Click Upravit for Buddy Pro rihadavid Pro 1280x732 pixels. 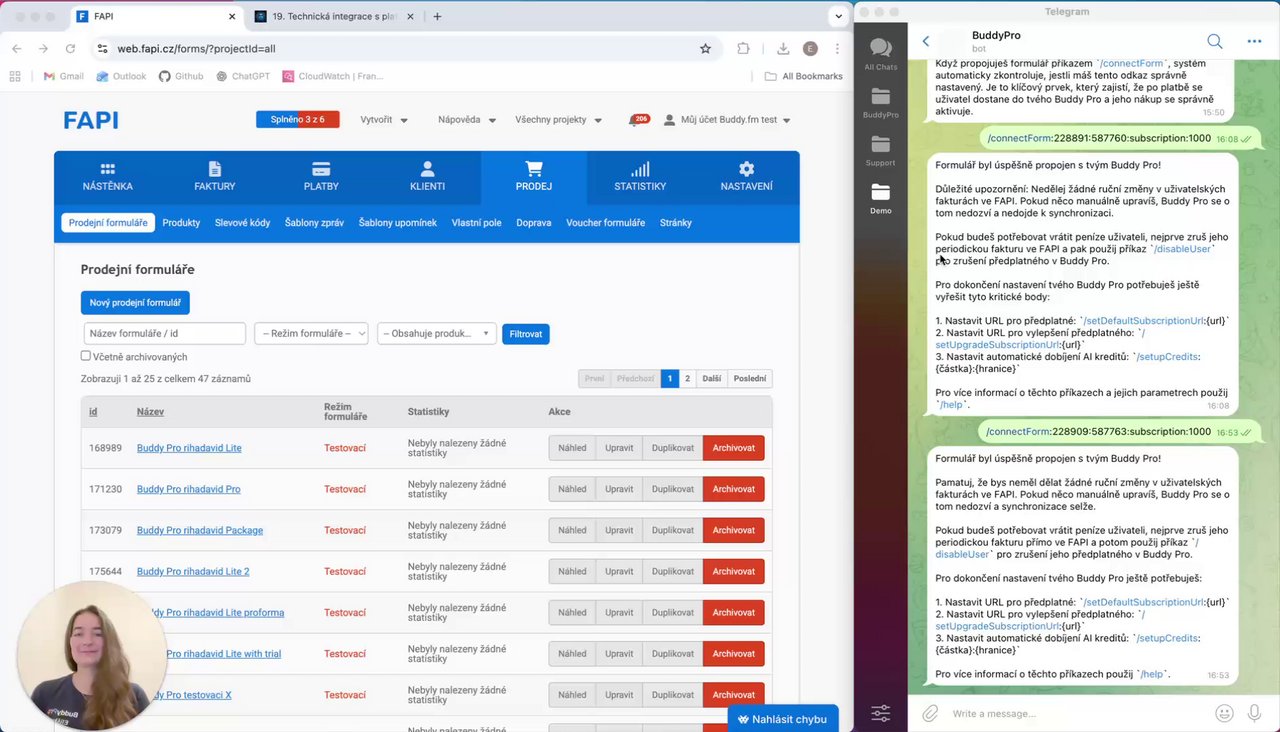click(x=619, y=489)
